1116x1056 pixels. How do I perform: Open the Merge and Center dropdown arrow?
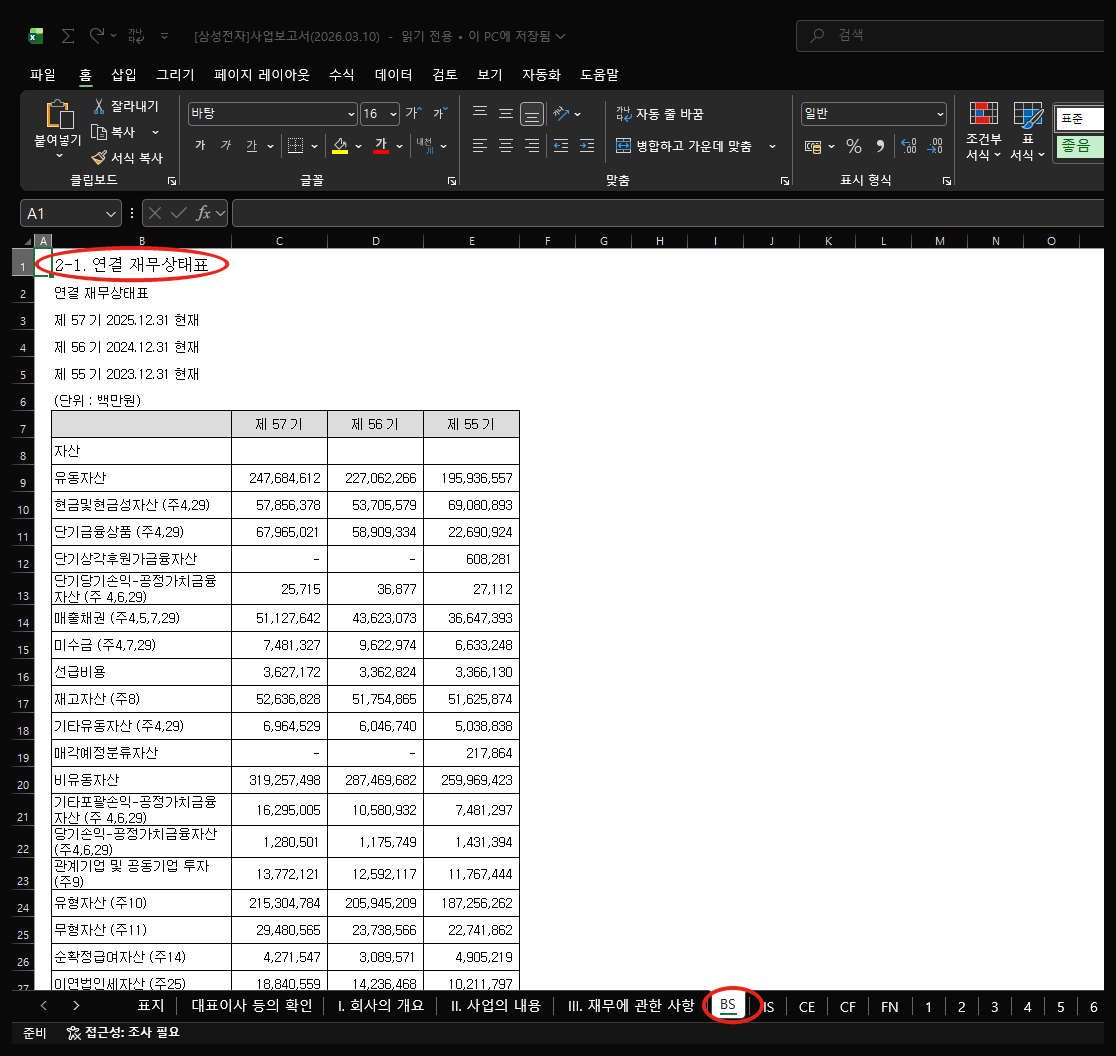click(x=772, y=146)
